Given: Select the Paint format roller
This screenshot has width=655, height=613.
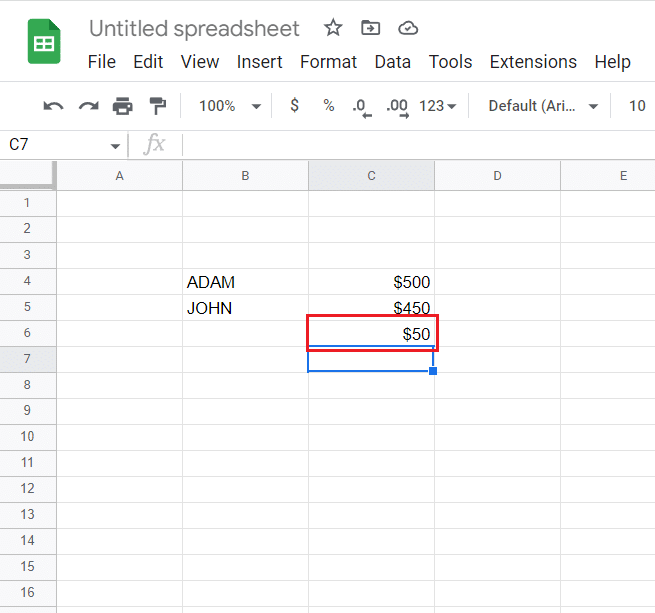Looking at the screenshot, I should [x=157, y=106].
